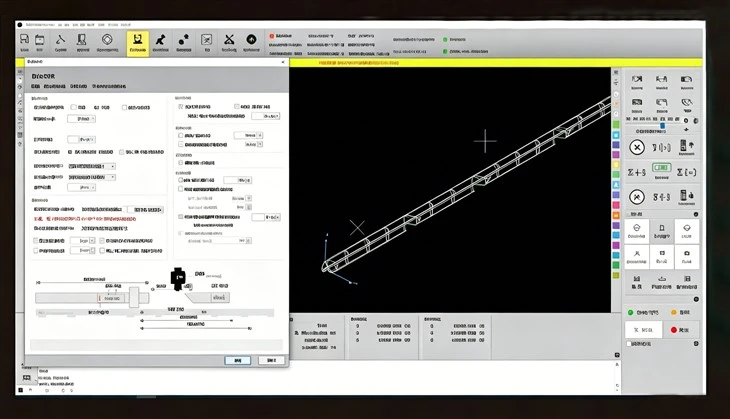The image size is (730, 419).
Task: Click the cancel button beside the confirm button
Action: pyautogui.click(x=271, y=360)
